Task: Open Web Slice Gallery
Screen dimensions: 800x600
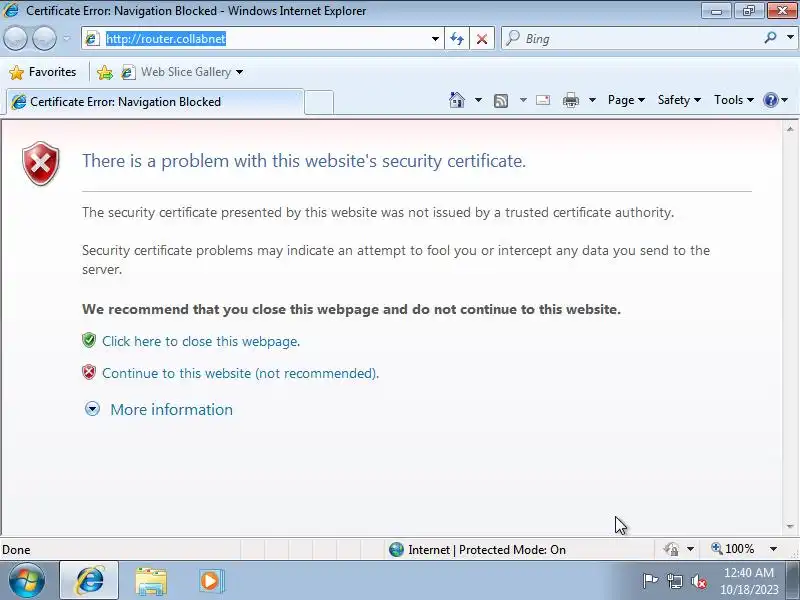Action: coord(182,72)
